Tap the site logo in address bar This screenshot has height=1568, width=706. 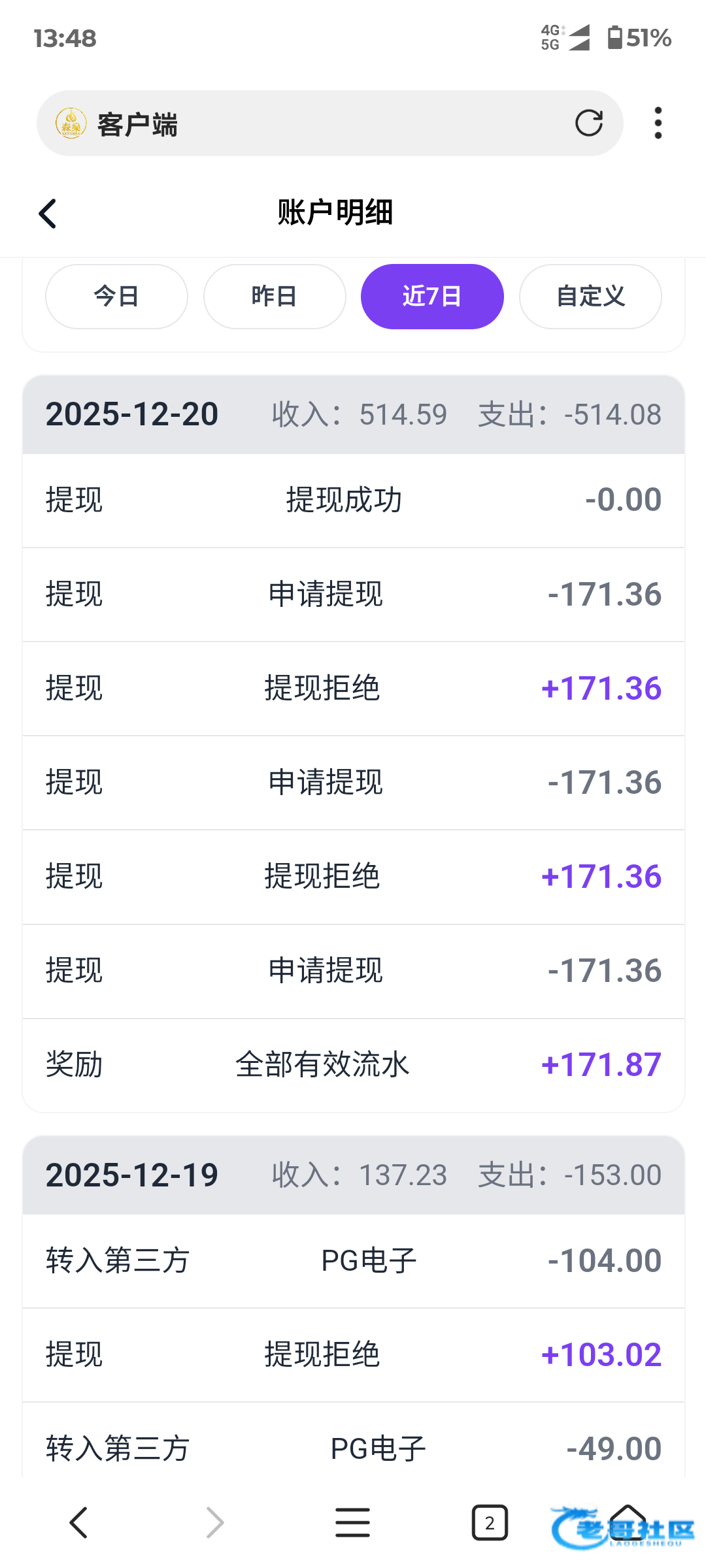point(71,123)
